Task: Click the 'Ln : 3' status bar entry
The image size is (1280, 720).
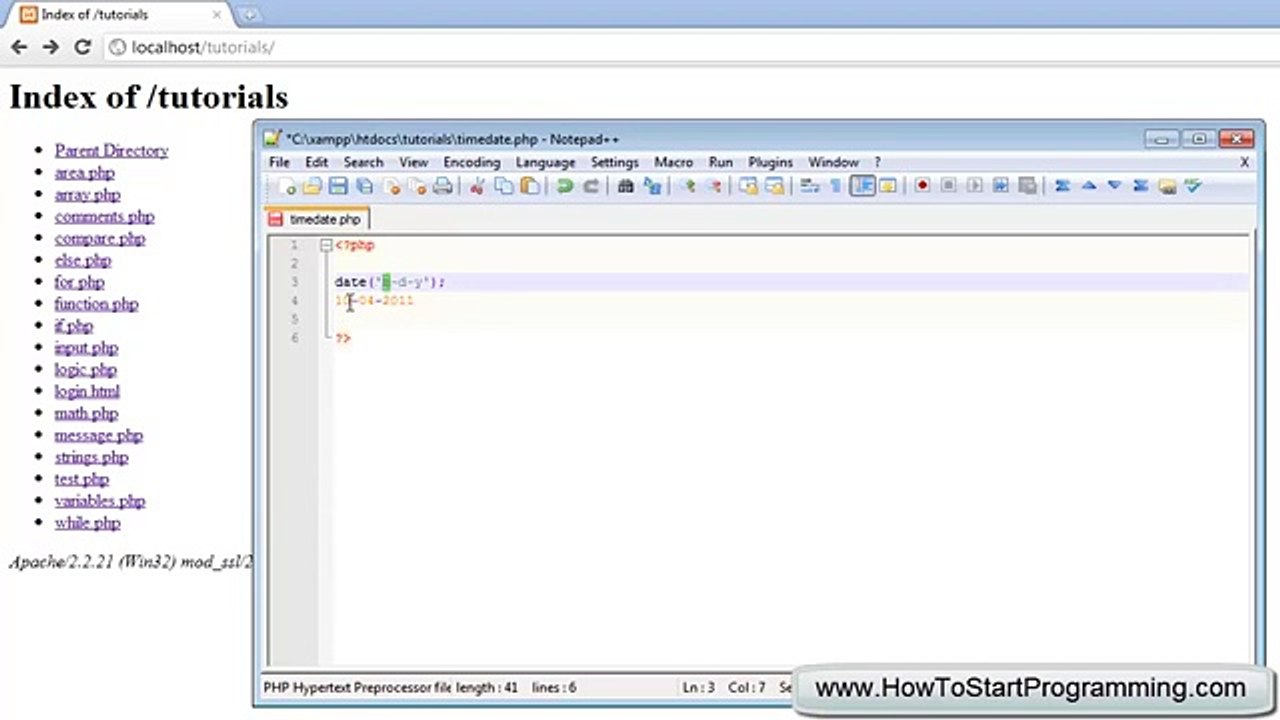Action: 699,688
